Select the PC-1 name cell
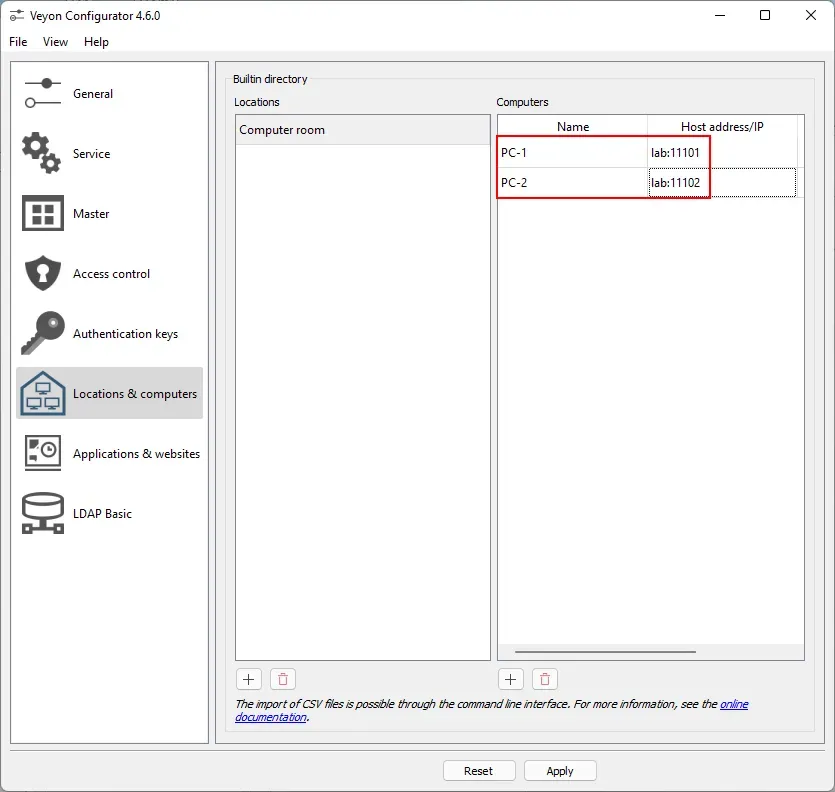The image size is (835, 792). click(x=572, y=153)
